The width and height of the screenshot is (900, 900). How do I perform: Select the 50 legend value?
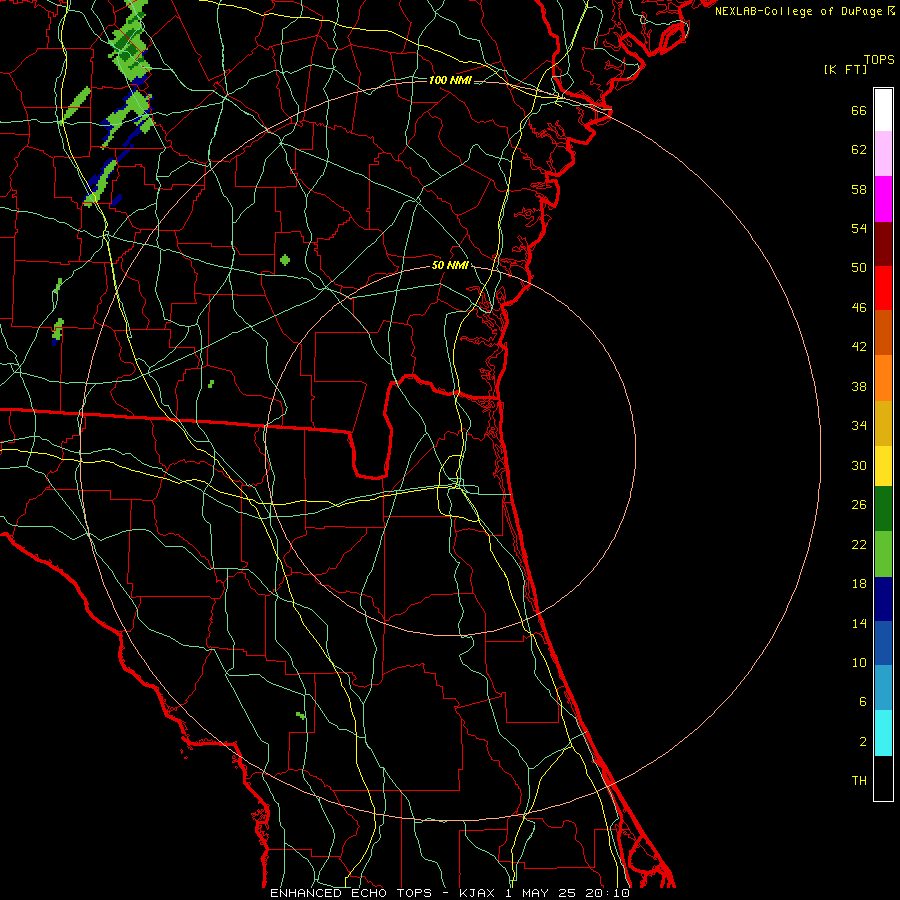tap(859, 268)
